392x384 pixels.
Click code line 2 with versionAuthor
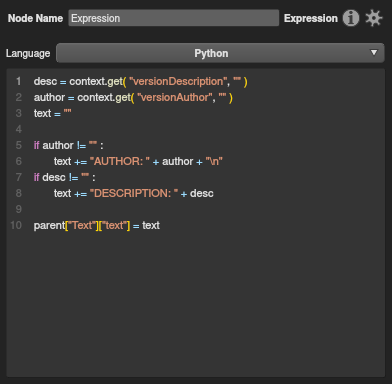click(133, 97)
